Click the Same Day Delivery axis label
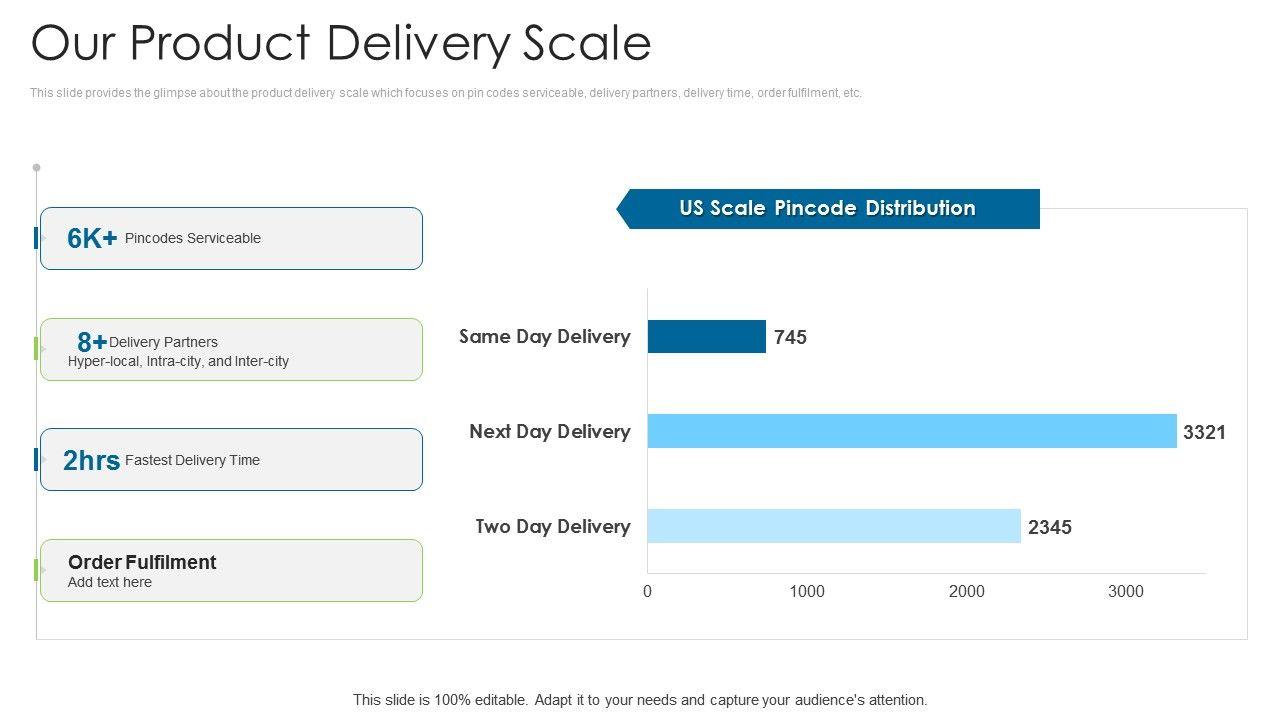Image resolution: width=1280 pixels, height=720 pixels. [545, 337]
